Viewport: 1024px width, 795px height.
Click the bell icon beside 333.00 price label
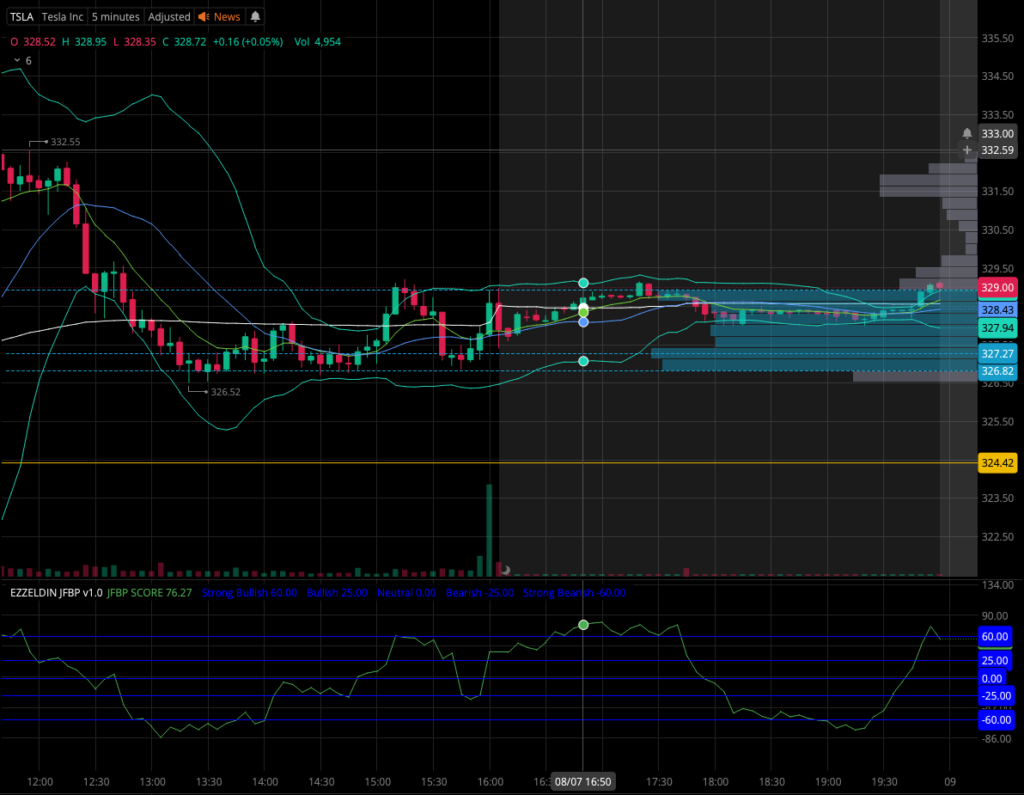(967, 133)
